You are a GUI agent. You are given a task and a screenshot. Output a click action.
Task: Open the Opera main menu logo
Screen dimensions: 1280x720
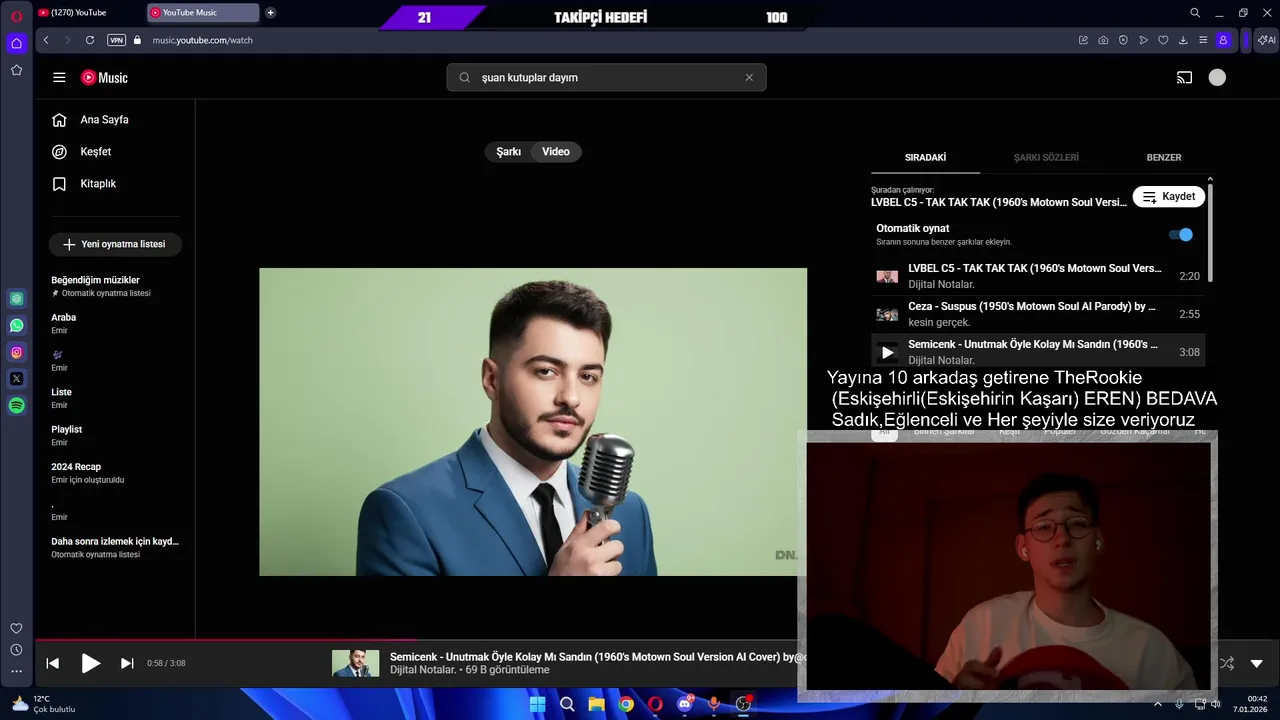pyautogui.click(x=16, y=15)
